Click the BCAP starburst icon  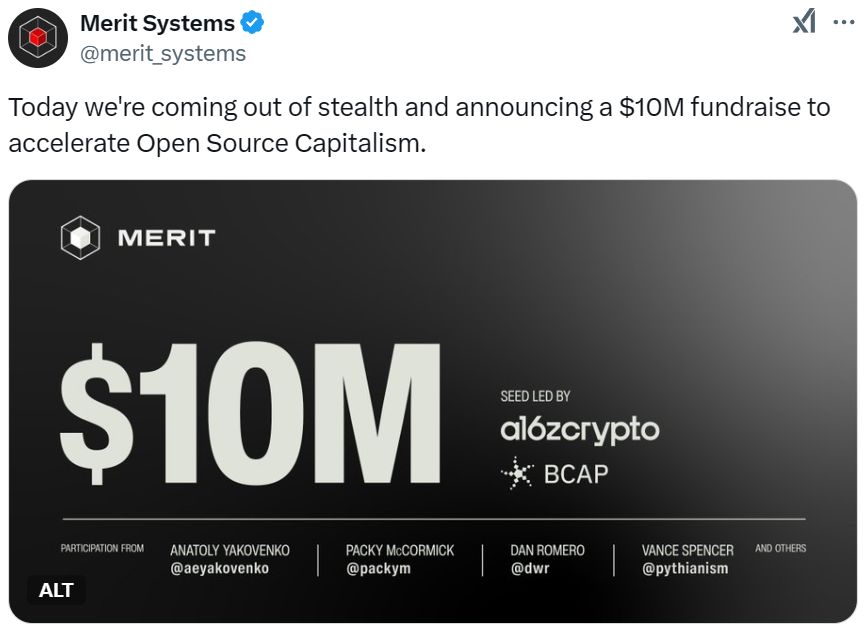tap(517, 474)
